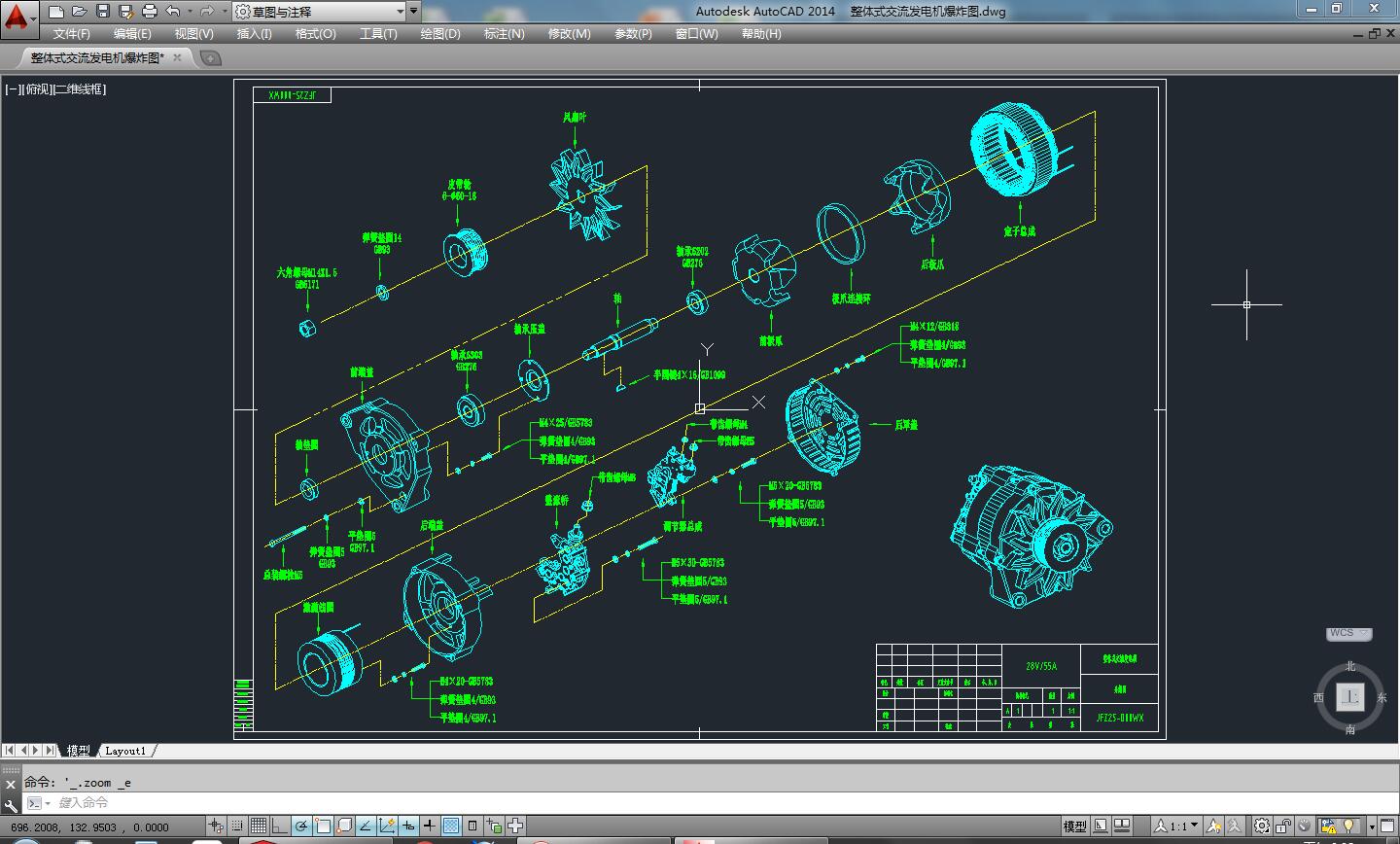
Task: Open the 草图与注释 workspace dropdown
Action: click(x=320, y=12)
